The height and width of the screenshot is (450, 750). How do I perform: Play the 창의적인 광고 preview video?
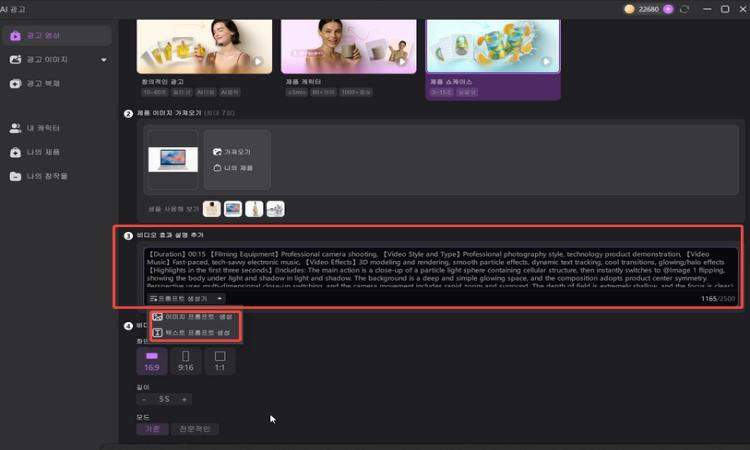click(258, 61)
